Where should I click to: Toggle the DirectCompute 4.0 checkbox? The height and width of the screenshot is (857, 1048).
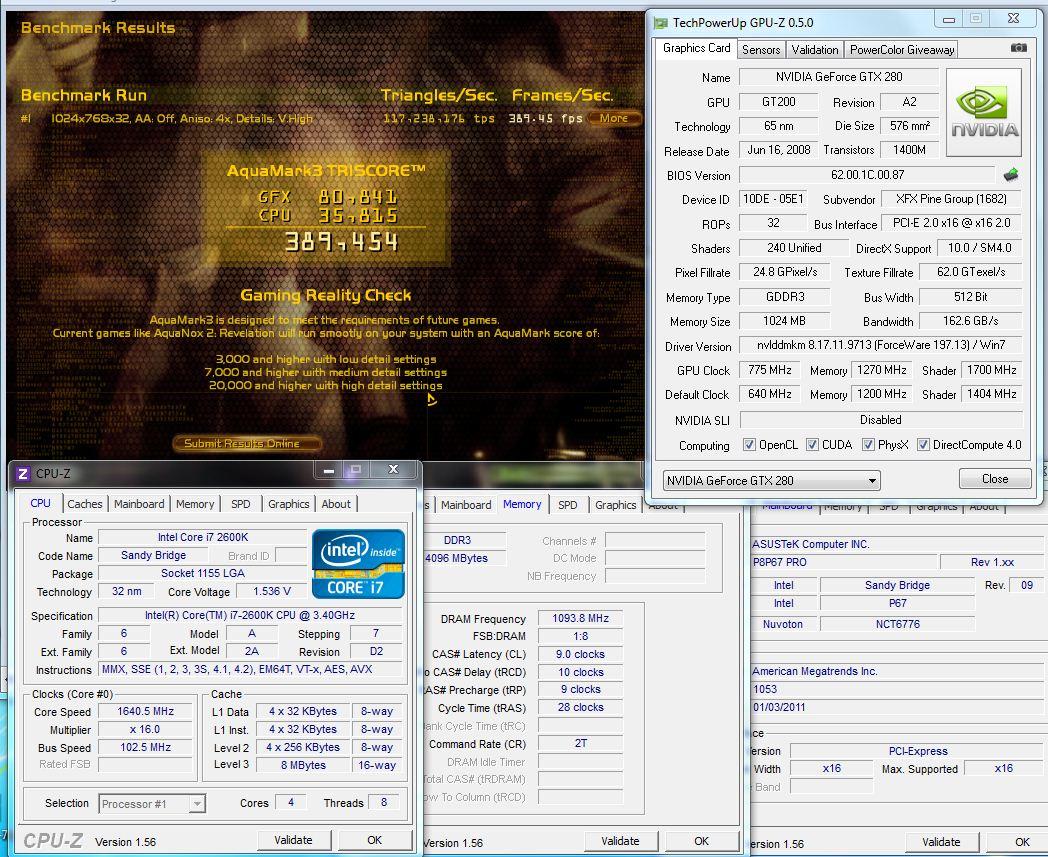(x=923, y=445)
